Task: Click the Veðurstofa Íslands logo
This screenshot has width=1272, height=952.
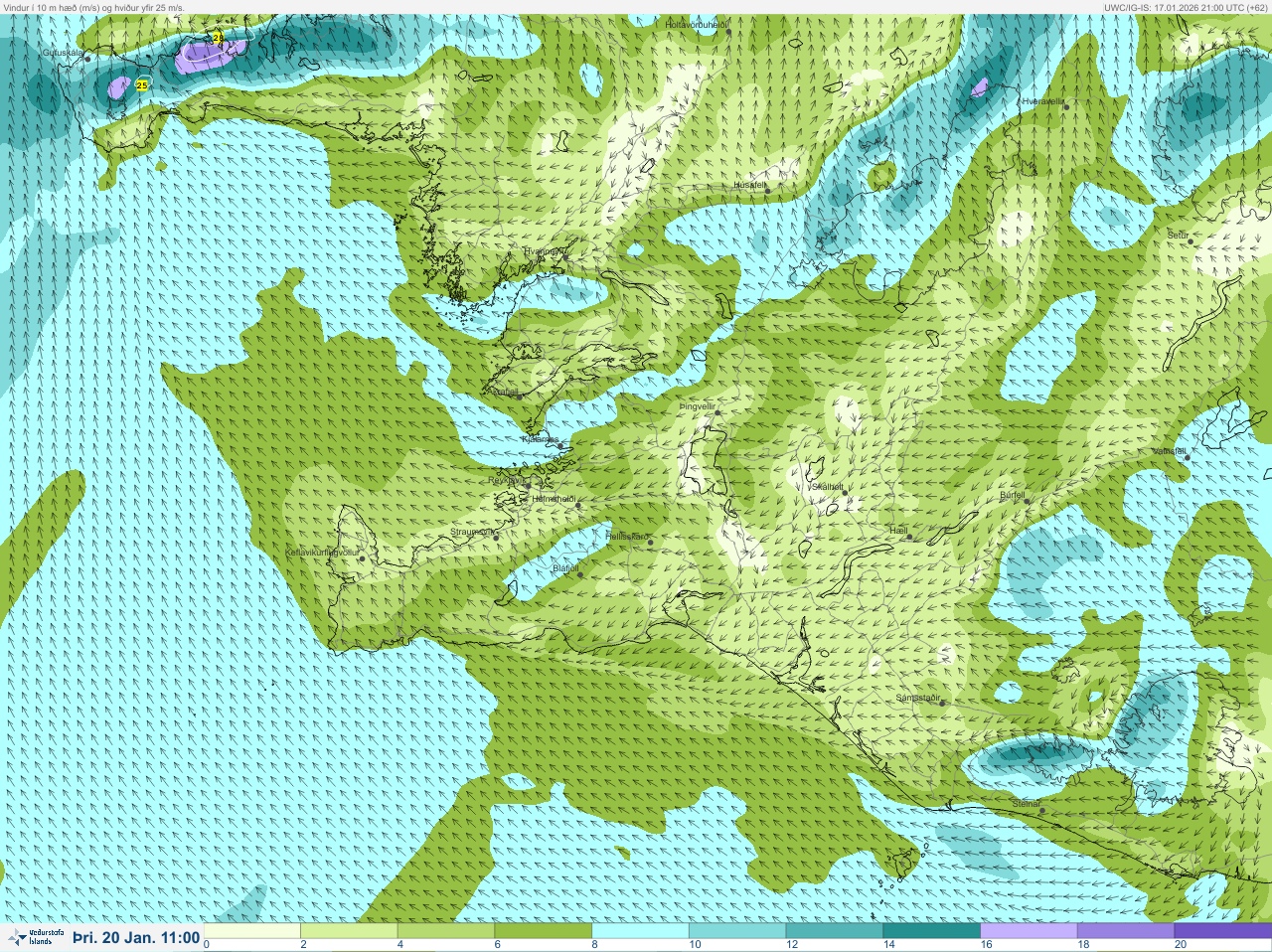Action: coord(35,937)
